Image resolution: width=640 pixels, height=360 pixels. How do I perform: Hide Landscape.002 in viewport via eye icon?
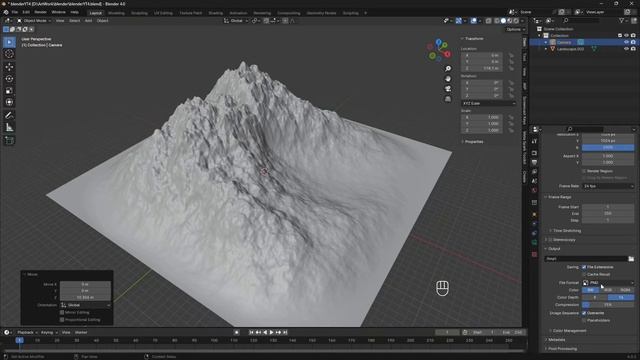point(627,49)
